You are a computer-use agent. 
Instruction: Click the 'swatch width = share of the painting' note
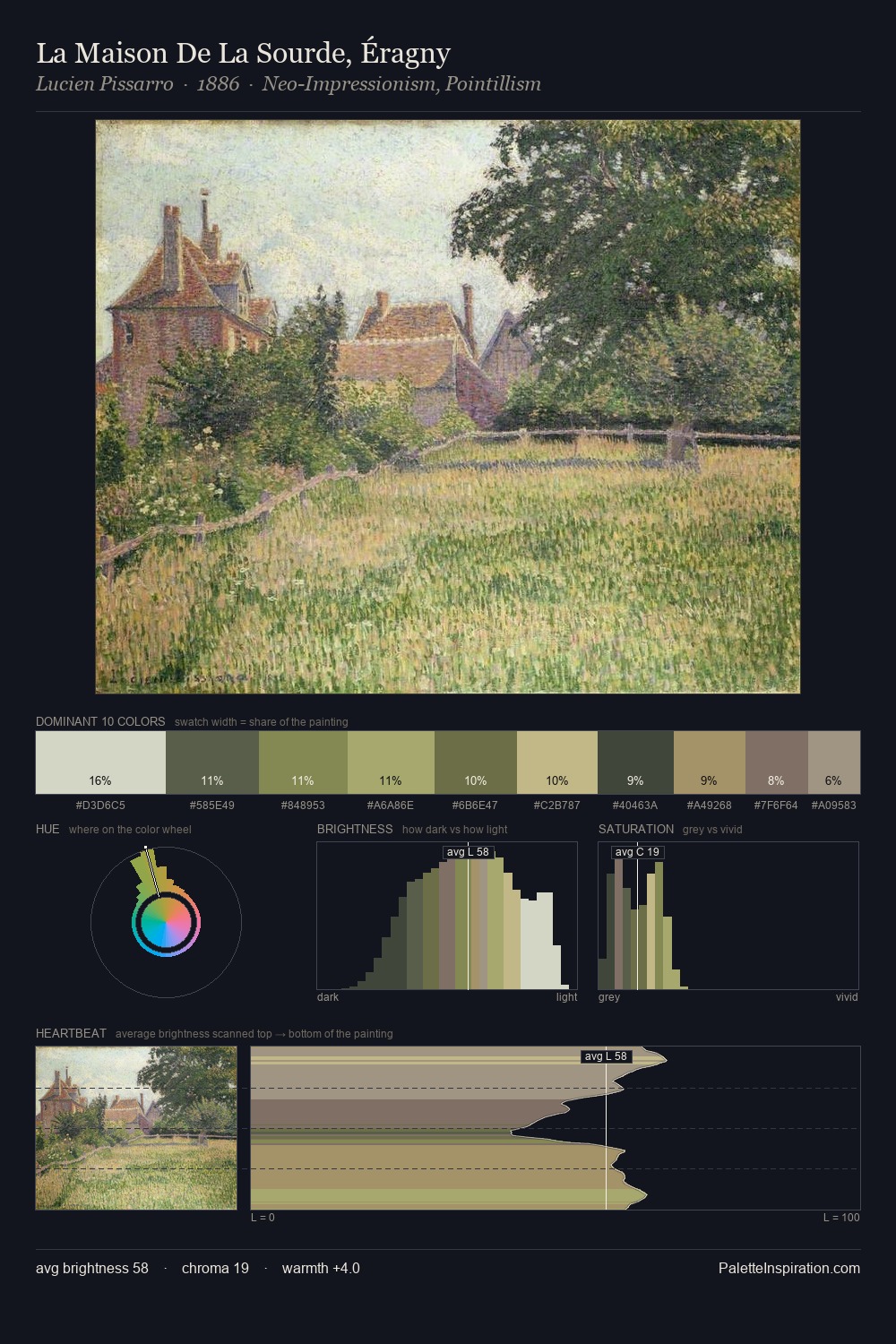(x=262, y=722)
